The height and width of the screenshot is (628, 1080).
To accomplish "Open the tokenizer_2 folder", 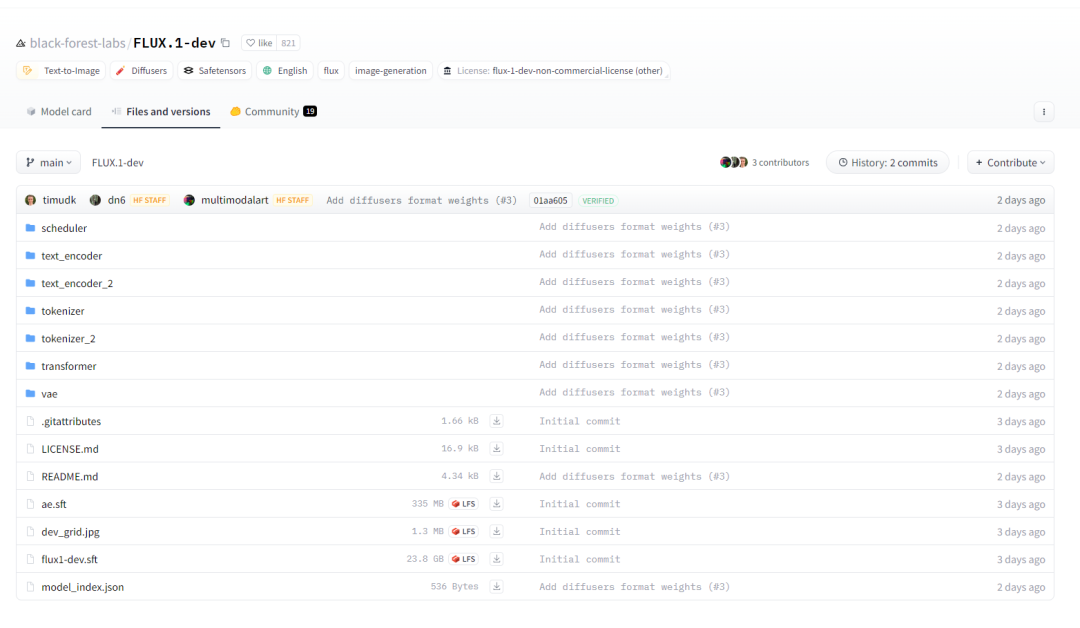I will [68, 338].
